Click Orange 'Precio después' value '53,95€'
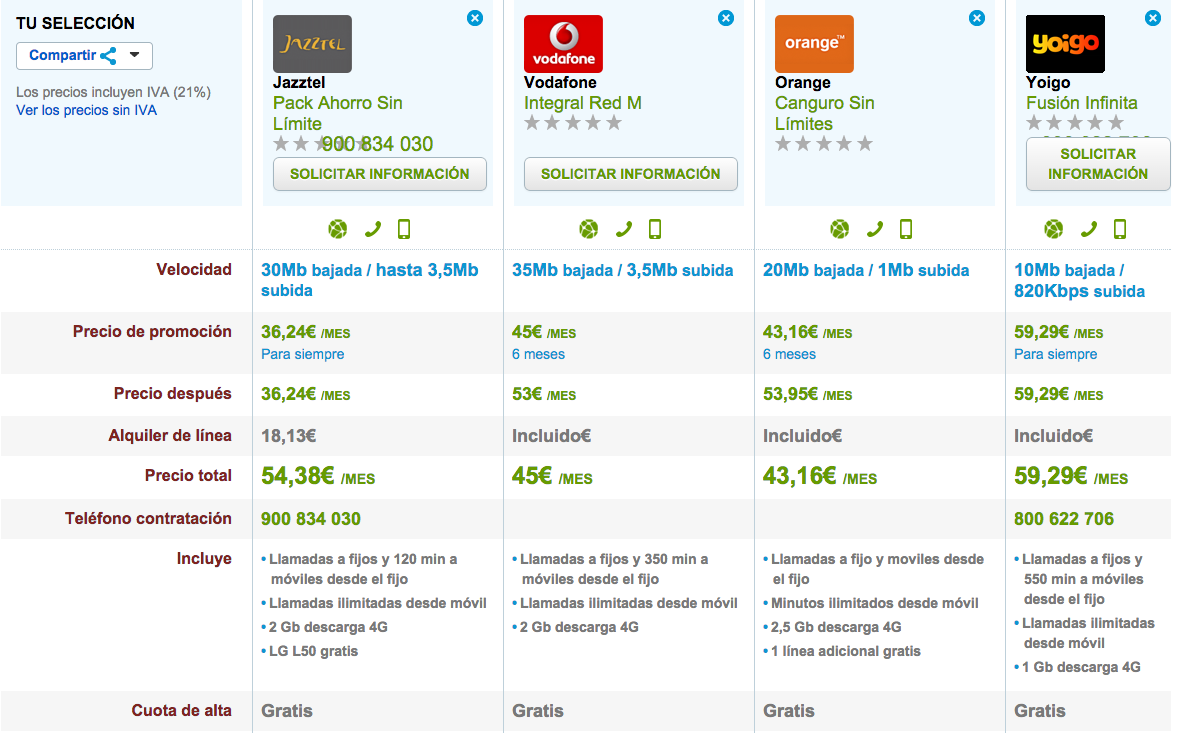Screen dimensions: 1179x733 coord(791,394)
